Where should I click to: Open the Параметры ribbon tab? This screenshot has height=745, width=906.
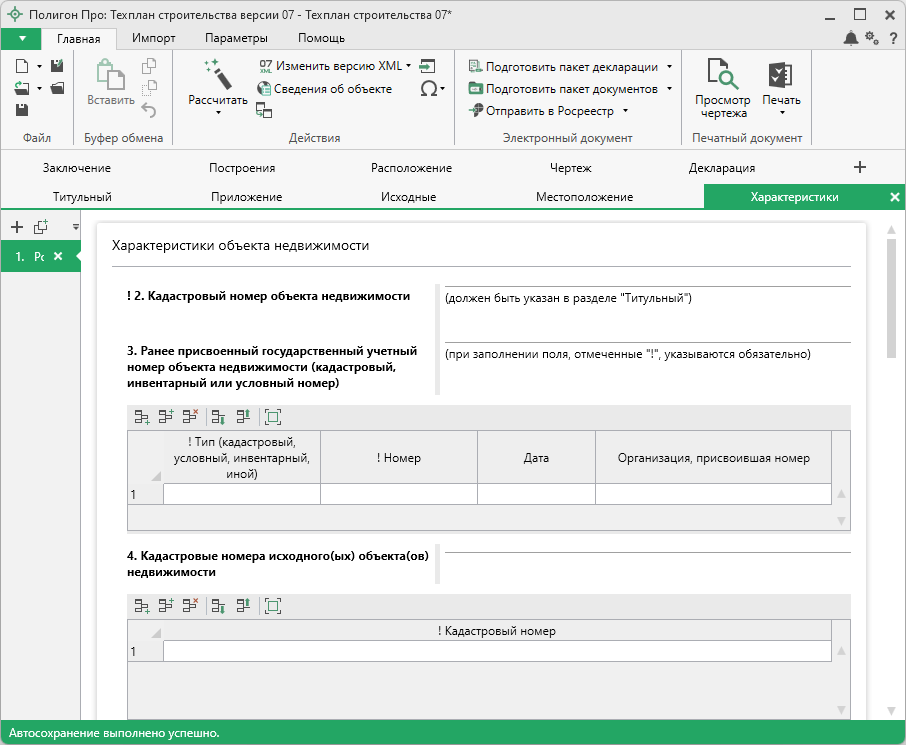[236, 38]
